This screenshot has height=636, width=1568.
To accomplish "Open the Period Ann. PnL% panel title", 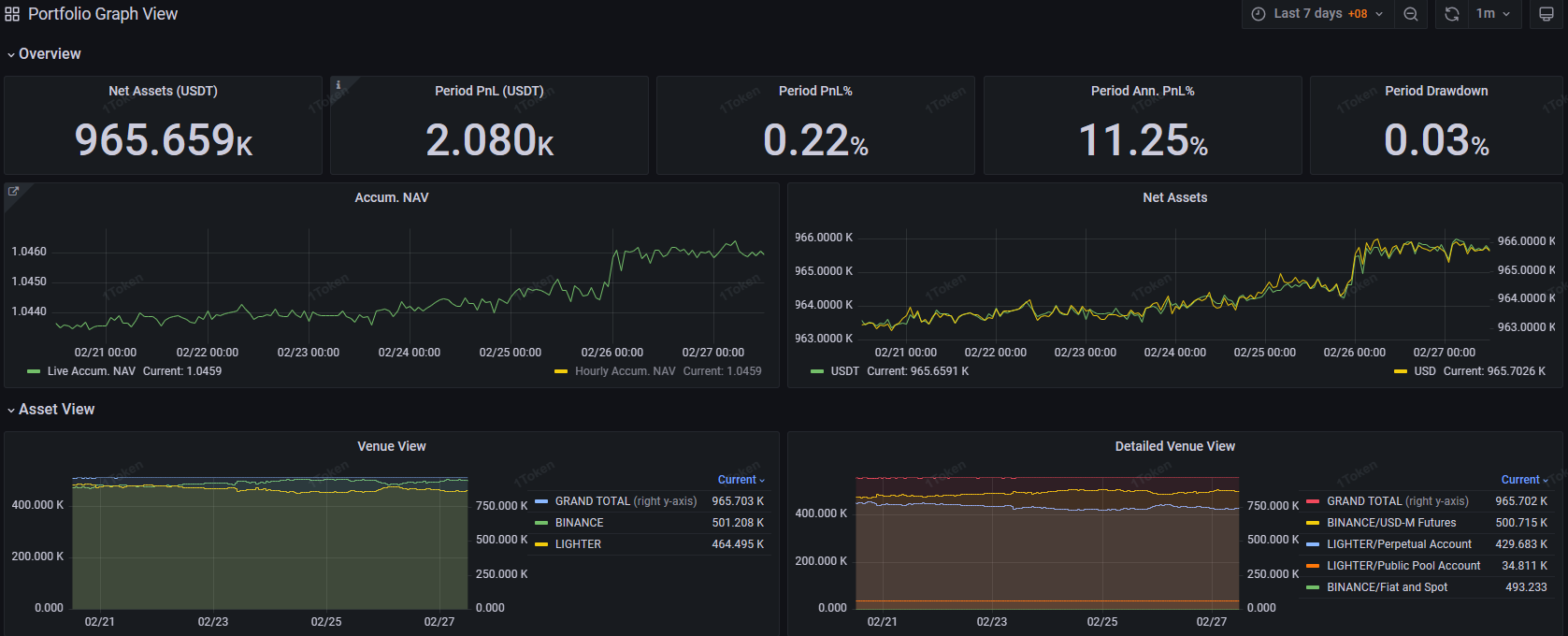I will pos(1143,91).
